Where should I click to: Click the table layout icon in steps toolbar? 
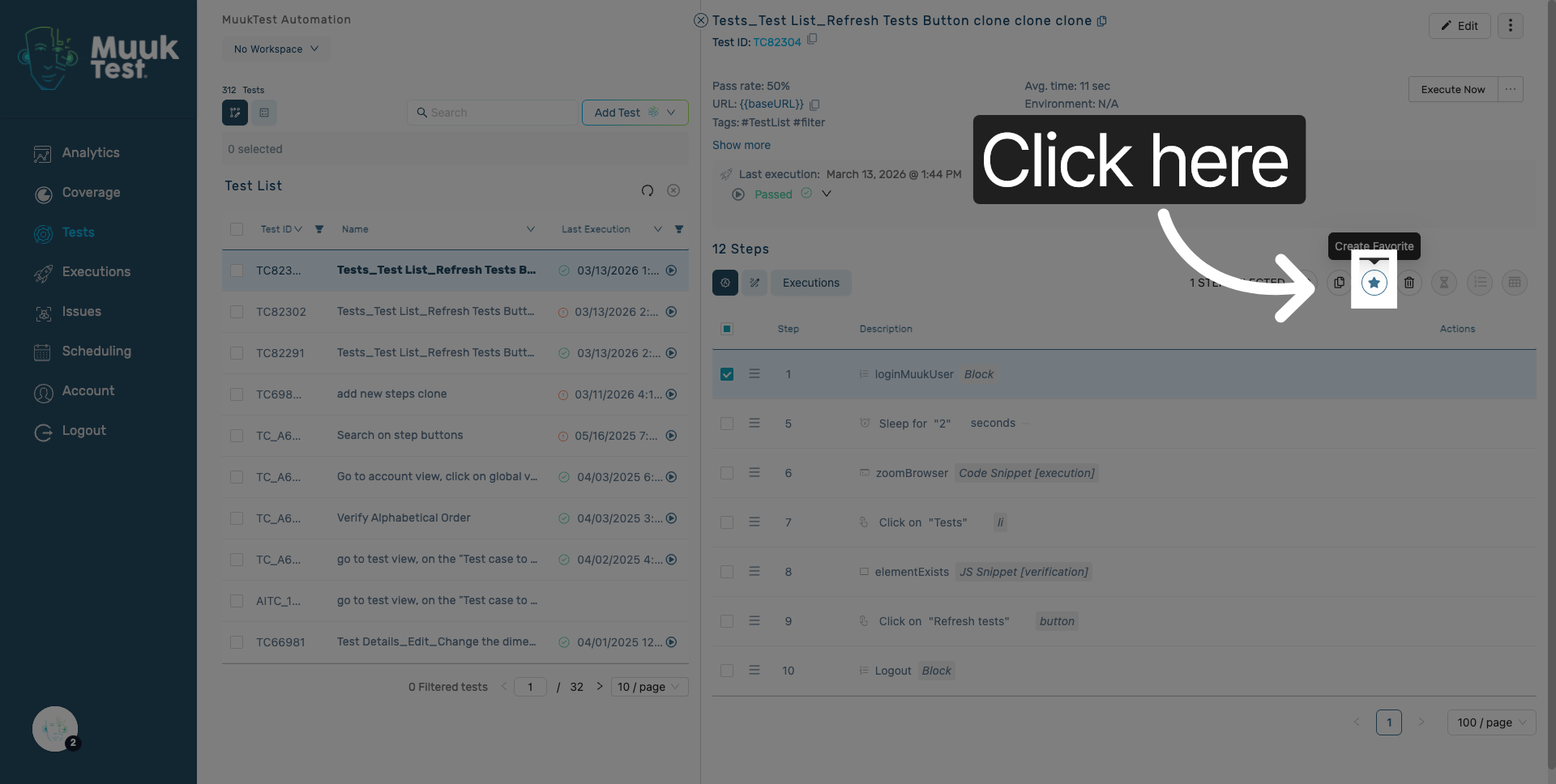point(1515,283)
